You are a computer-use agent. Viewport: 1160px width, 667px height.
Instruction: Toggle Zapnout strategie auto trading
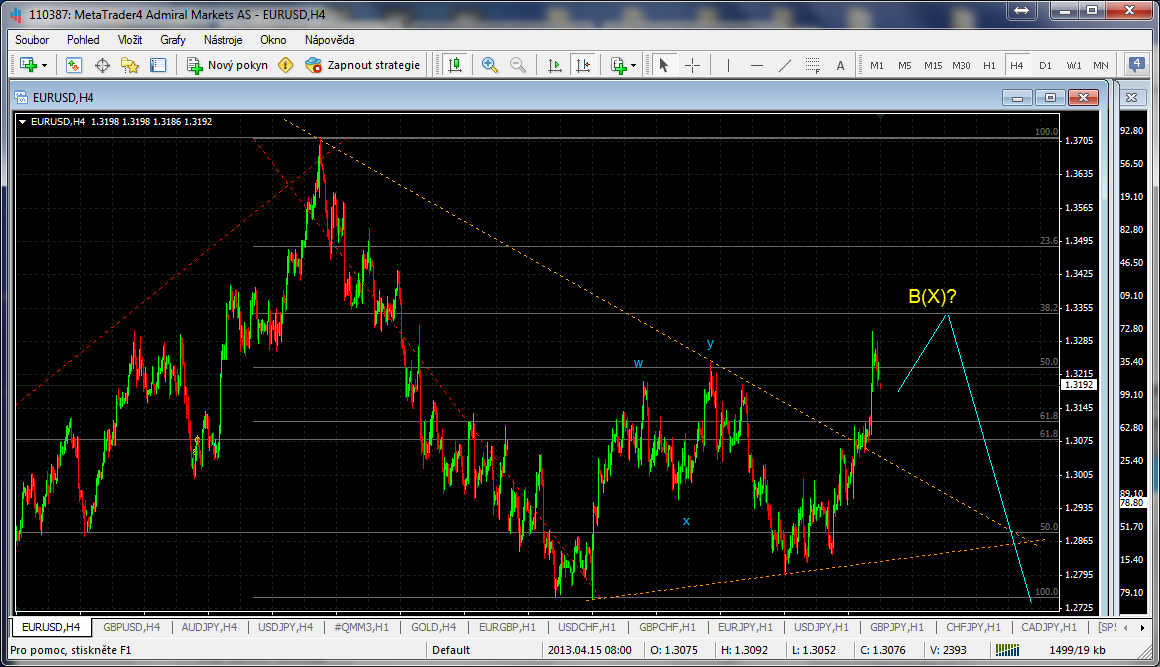(x=362, y=65)
